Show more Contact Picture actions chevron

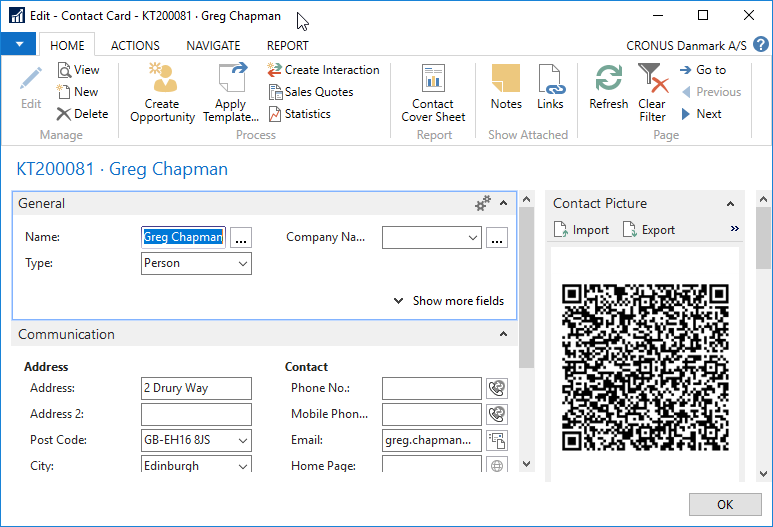(x=735, y=229)
